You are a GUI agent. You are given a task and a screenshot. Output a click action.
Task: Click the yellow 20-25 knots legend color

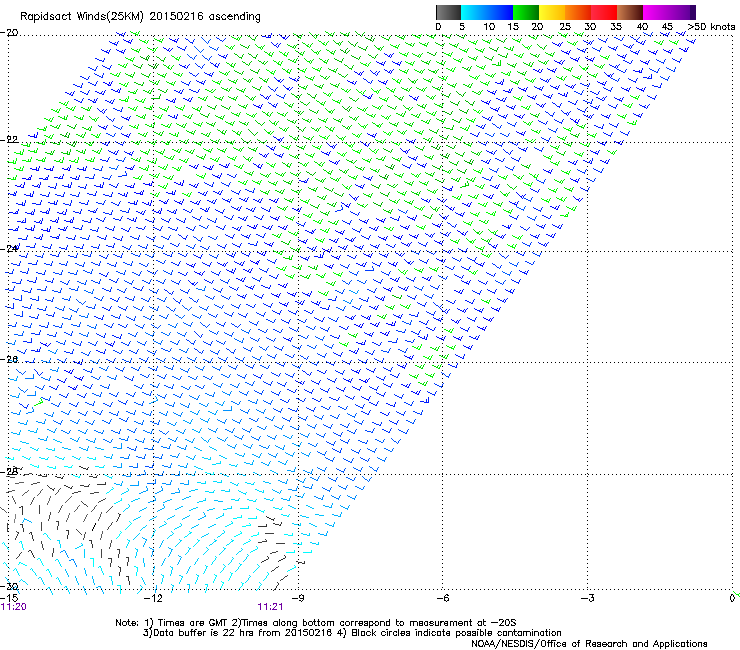click(551, 12)
